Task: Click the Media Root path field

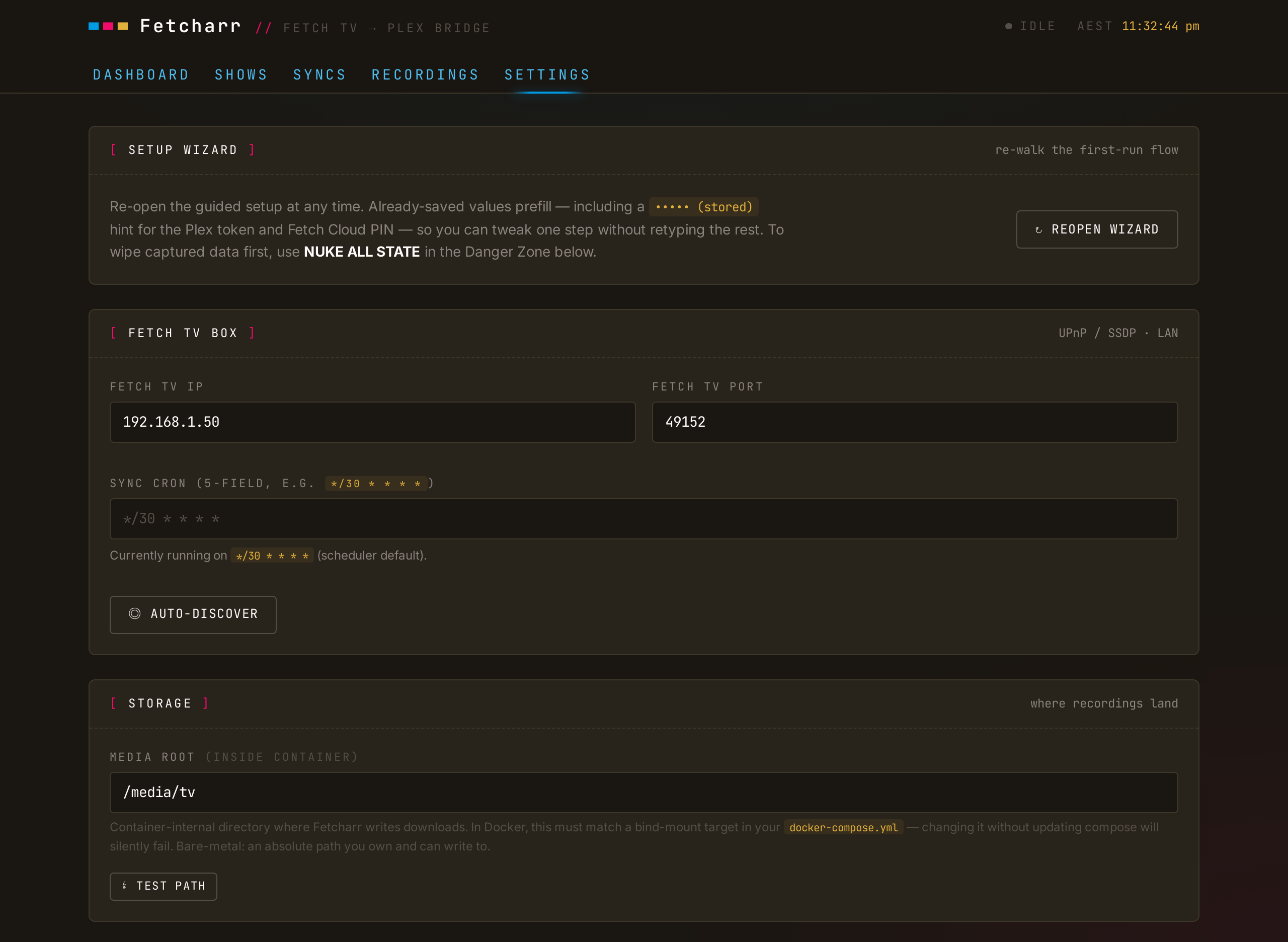Action: (x=643, y=793)
